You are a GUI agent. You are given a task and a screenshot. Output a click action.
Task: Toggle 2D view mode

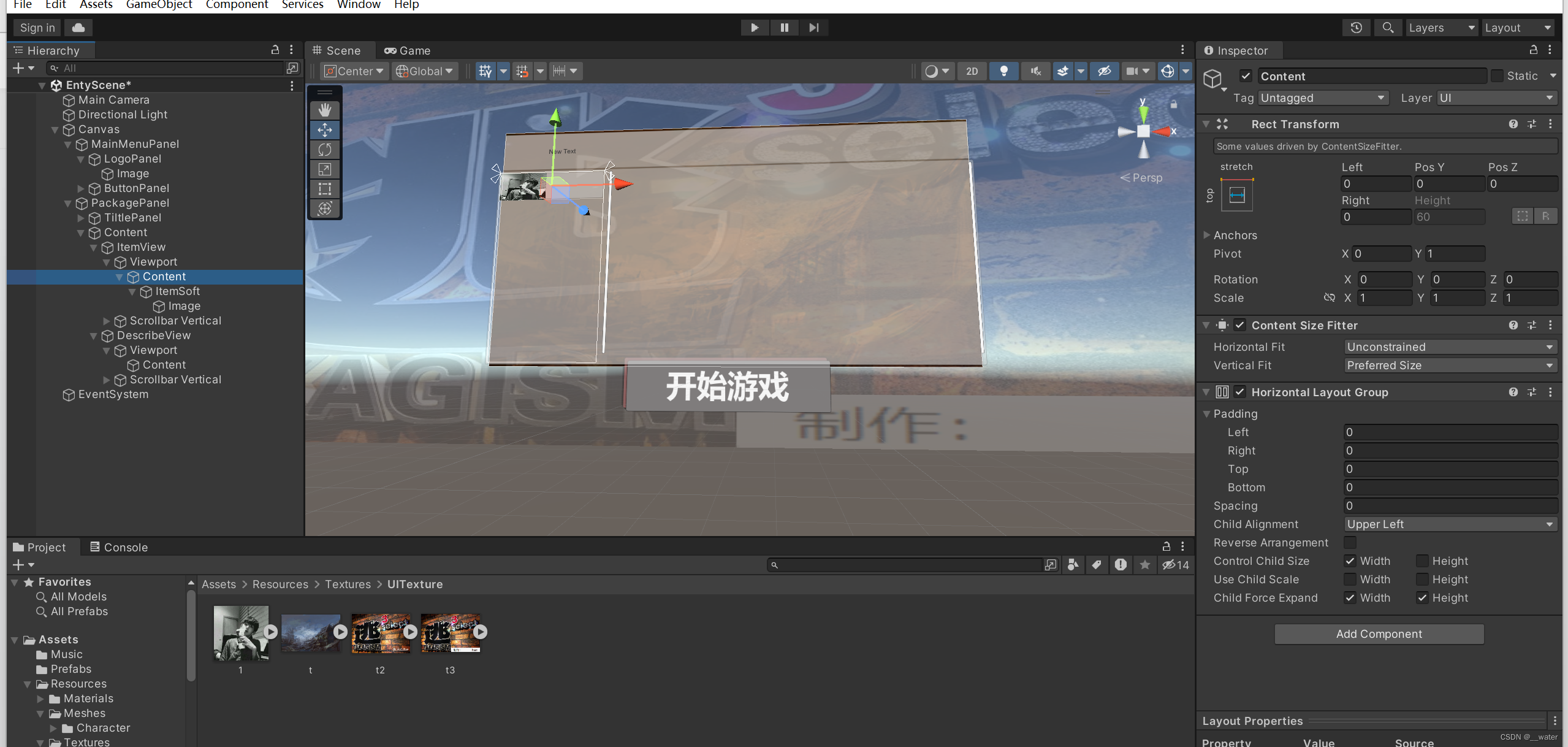972,71
